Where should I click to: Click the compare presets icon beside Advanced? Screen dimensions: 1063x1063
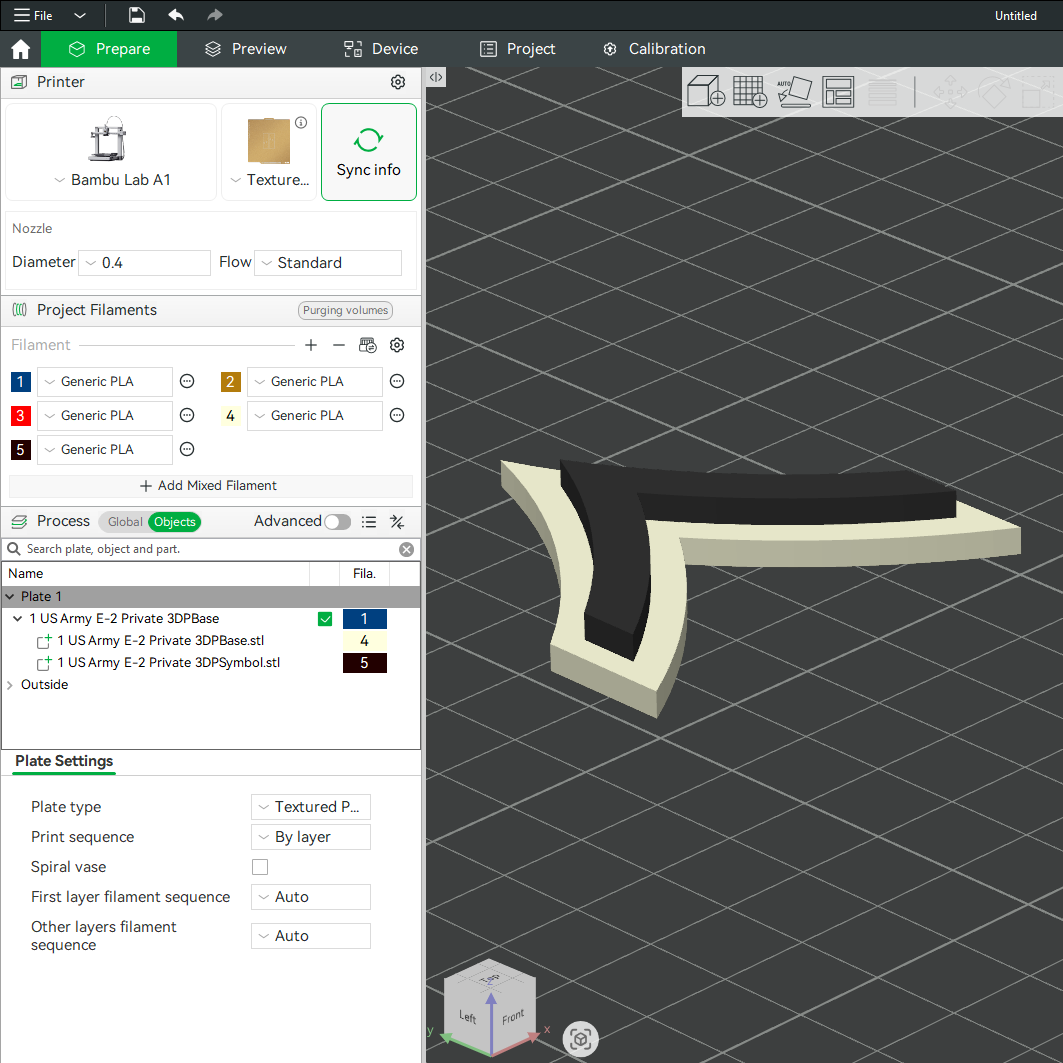tap(397, 521)
